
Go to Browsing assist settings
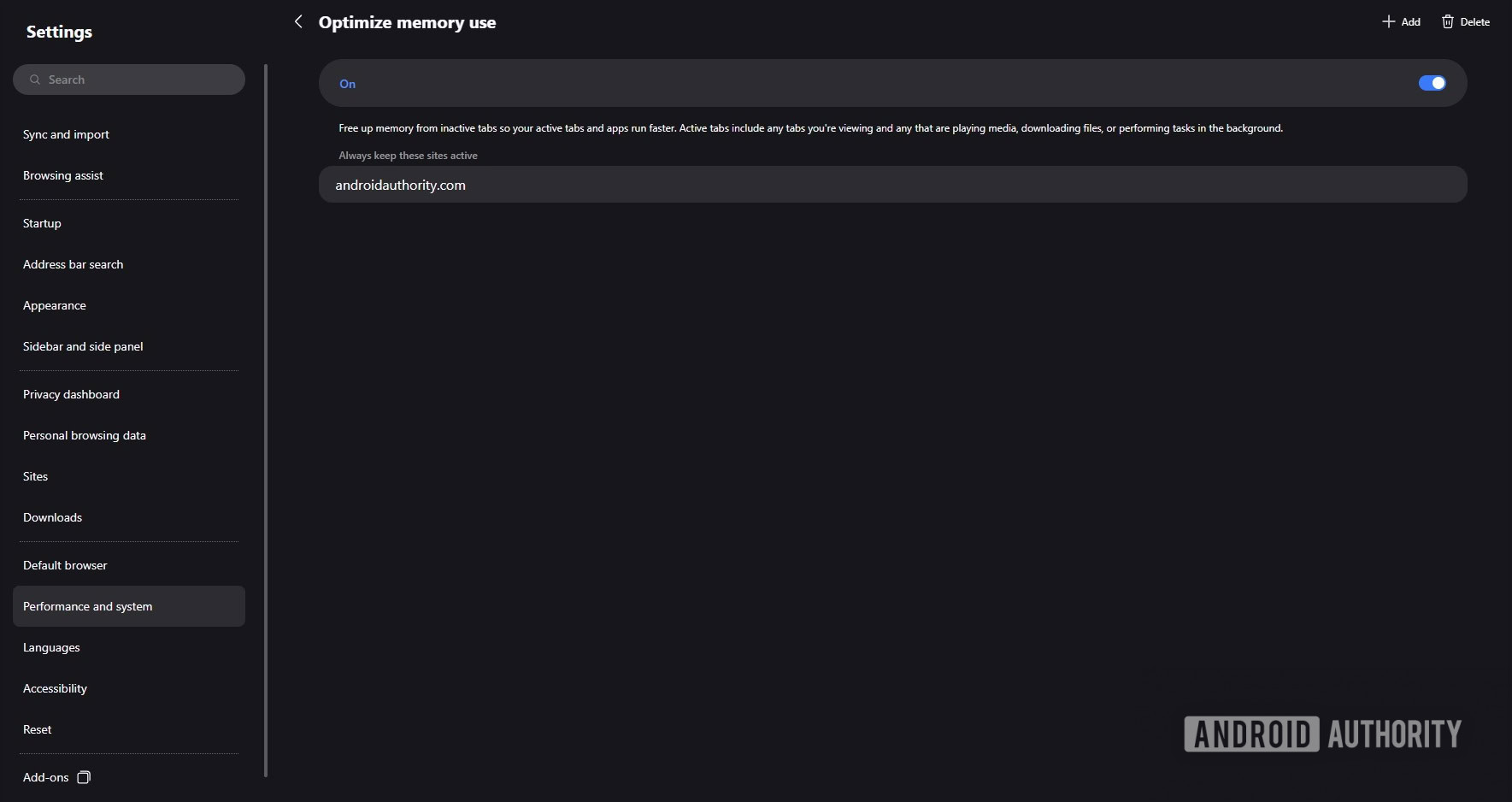point(63,175)
